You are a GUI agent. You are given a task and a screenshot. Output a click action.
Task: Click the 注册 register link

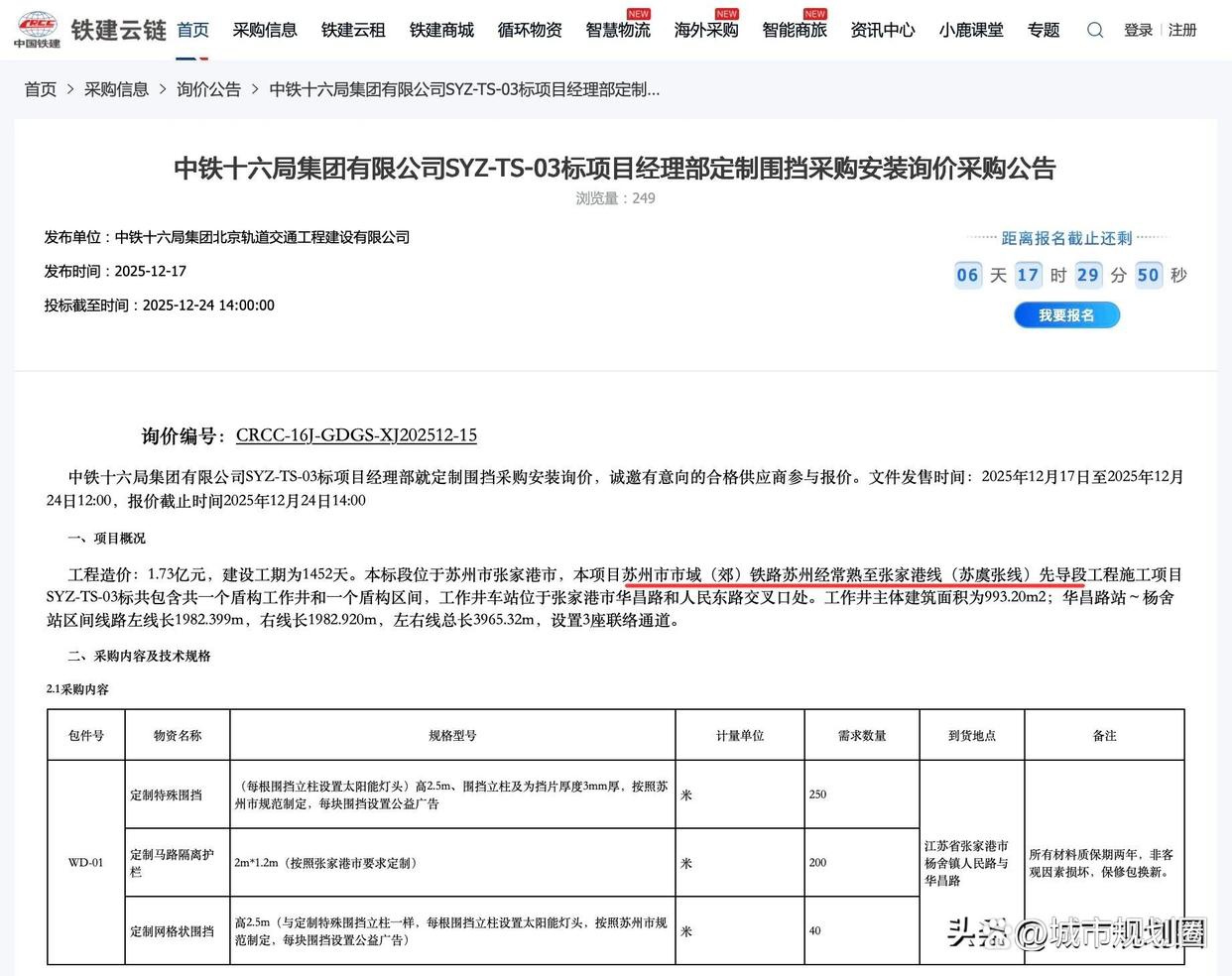[1182, 30]
